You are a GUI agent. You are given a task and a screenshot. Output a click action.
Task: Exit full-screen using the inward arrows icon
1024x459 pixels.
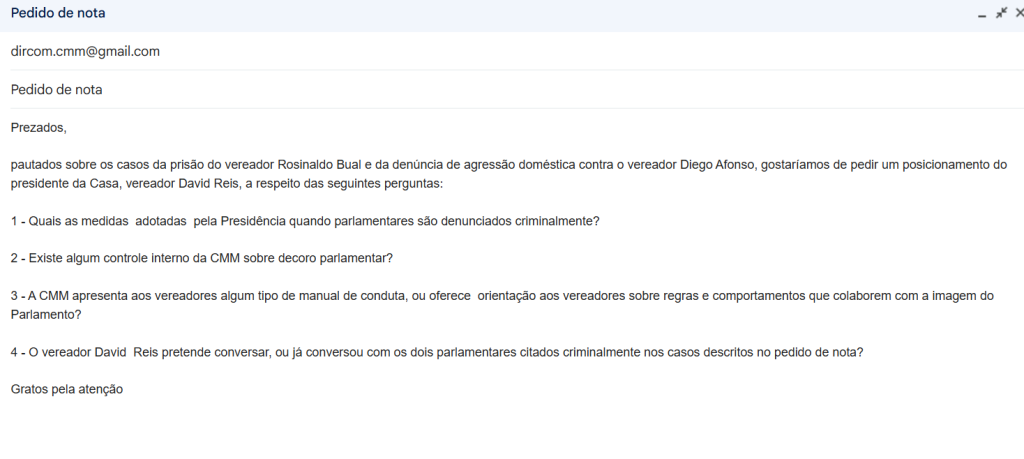1000,13
